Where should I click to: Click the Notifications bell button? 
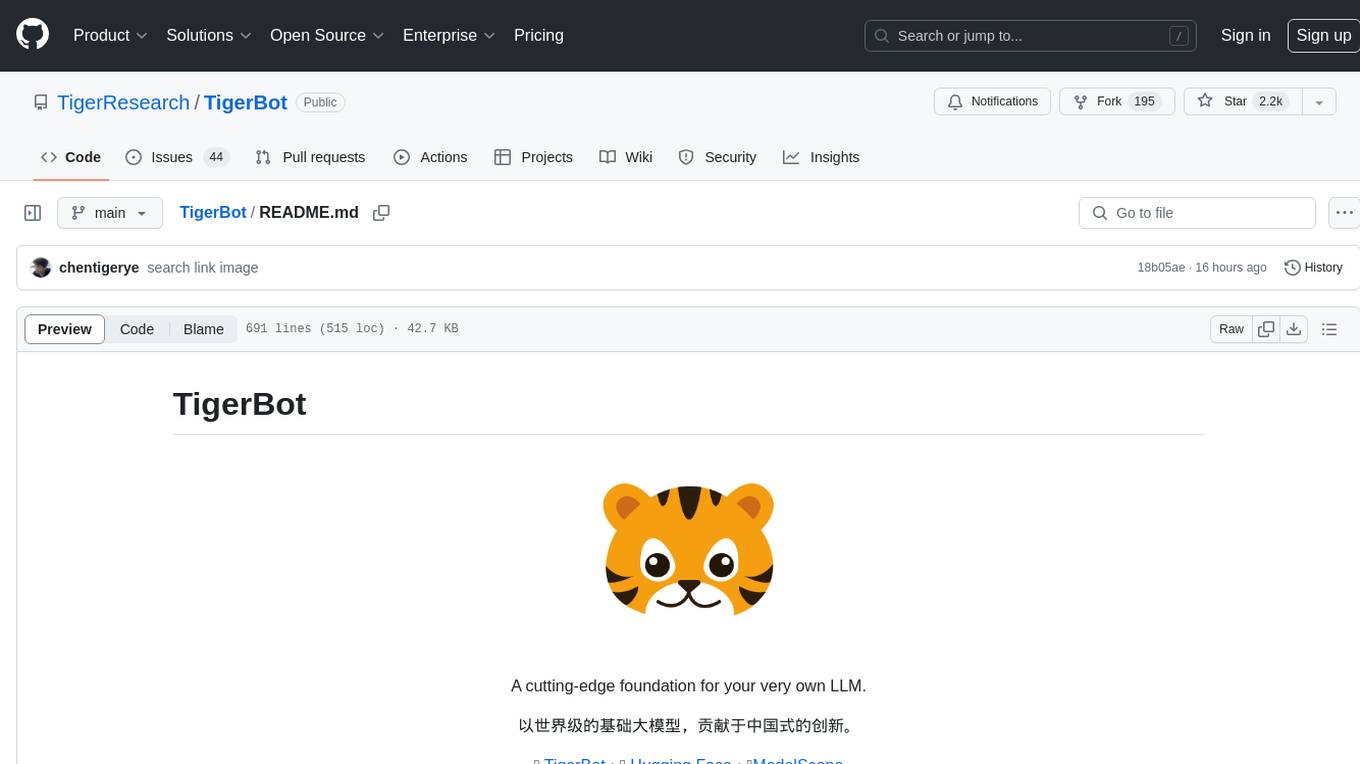pos(992,102)
